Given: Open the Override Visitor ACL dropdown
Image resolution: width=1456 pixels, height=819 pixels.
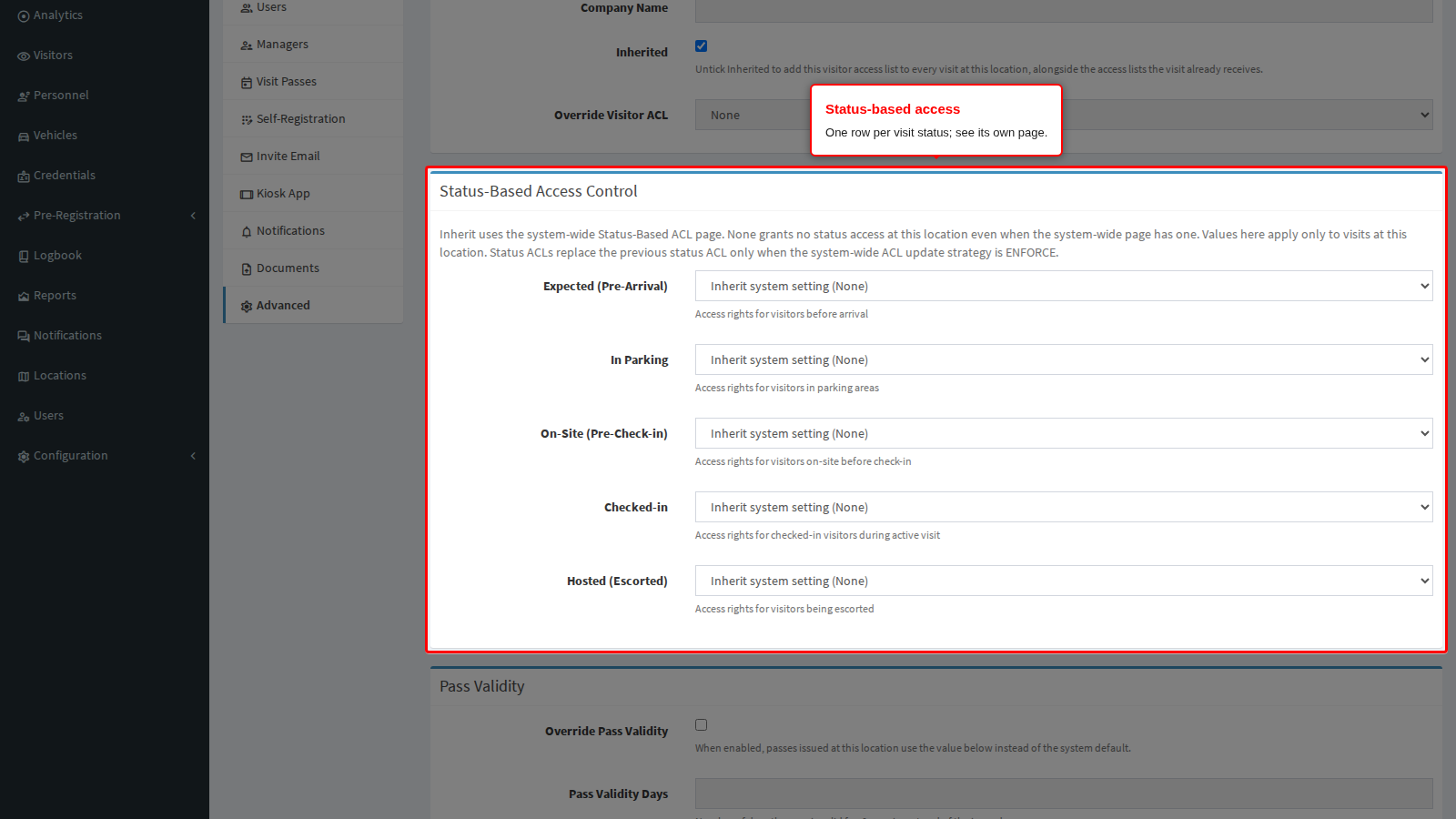Looking at the screenshot, I should click(x=1064, y=115).
